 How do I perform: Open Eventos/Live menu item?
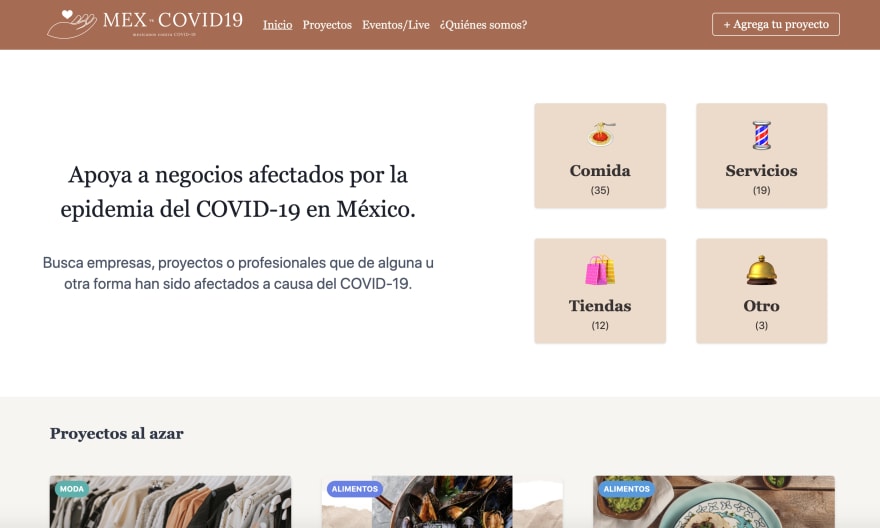coord(396,25)
